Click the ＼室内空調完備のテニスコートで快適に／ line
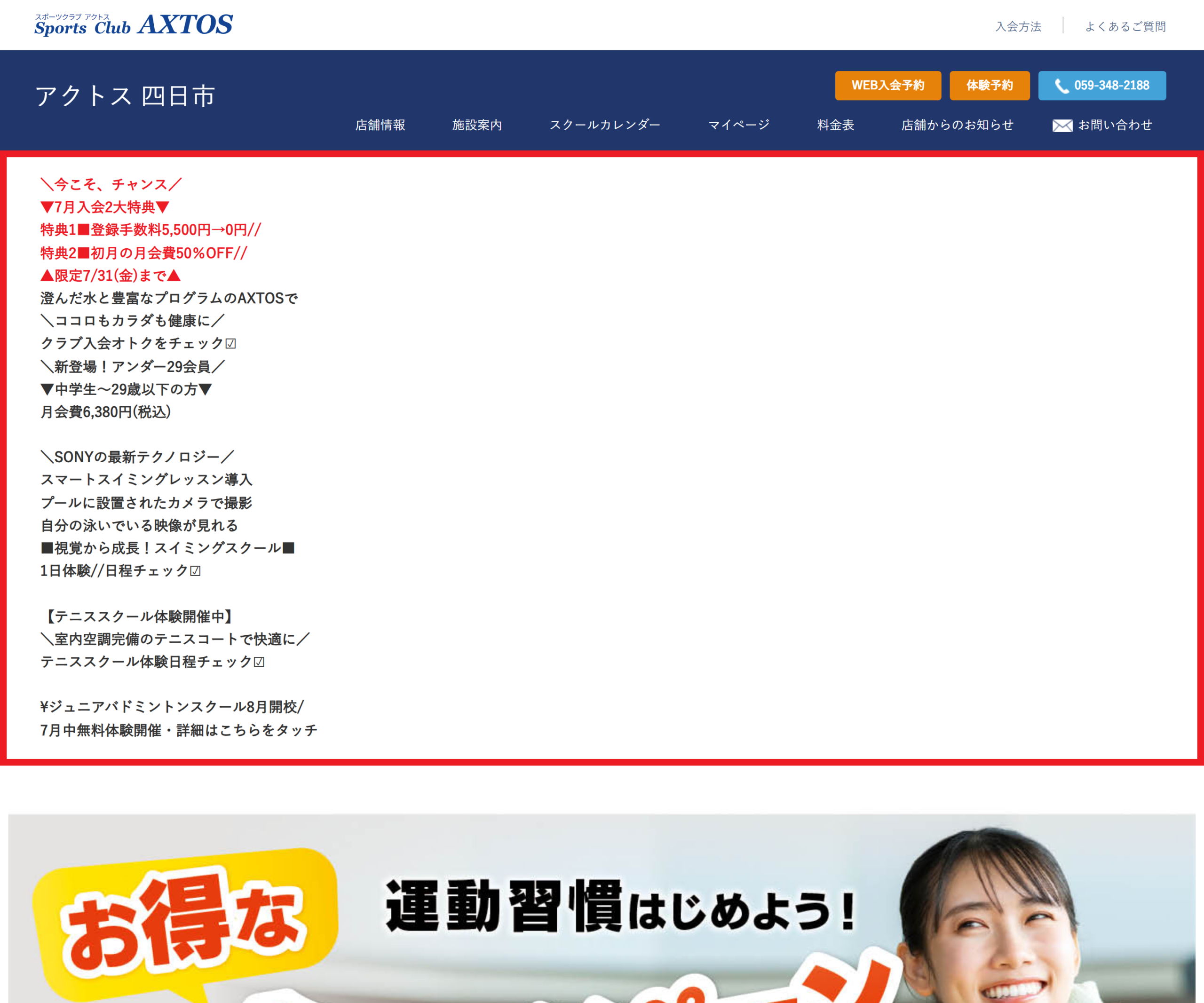Image resolution: width=1204 pixels, height=1003 pixels. tap(175, 639)
